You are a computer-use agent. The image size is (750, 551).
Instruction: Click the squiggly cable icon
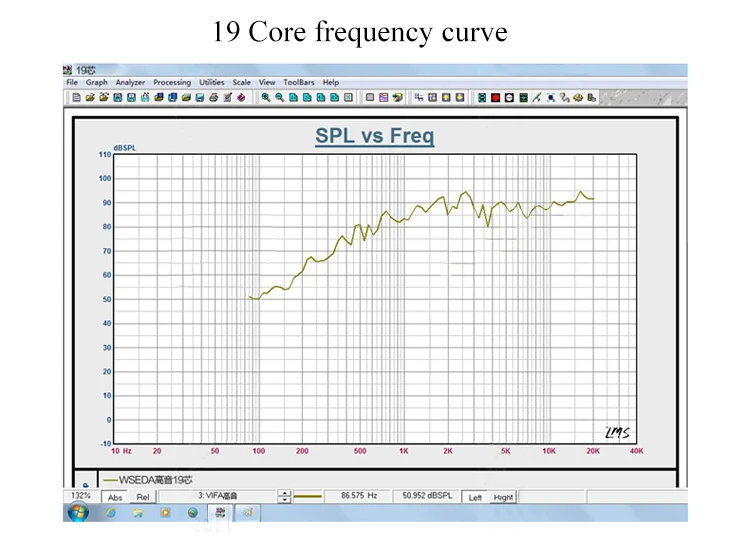pos(564,98)
